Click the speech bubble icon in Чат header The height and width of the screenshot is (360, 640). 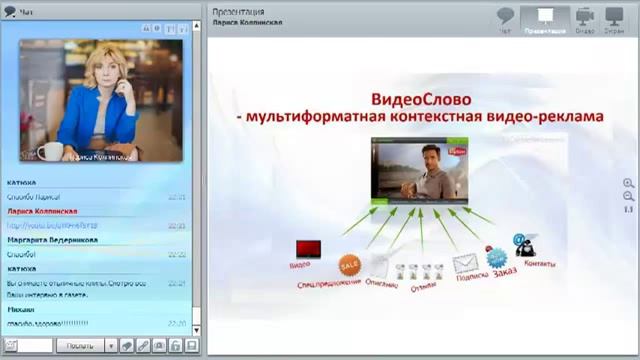click(10, 11)
